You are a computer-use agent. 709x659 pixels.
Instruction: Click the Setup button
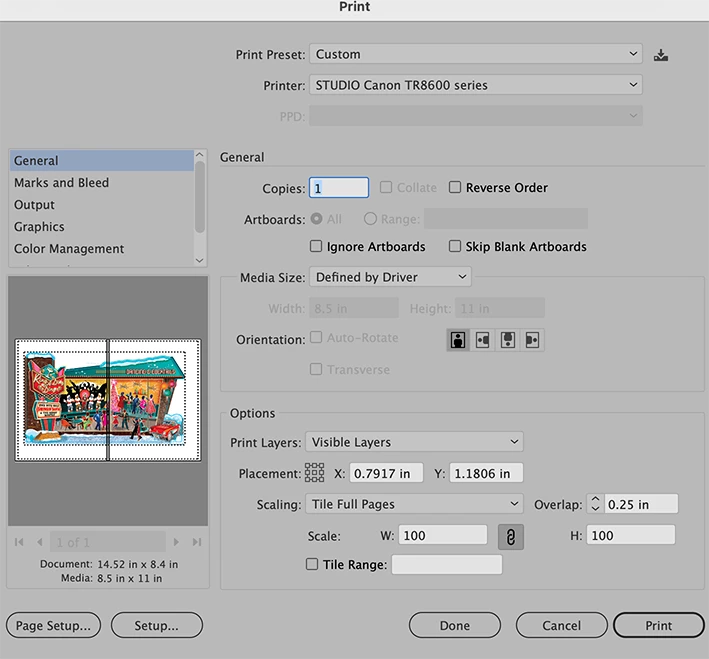tap(156, 626)
